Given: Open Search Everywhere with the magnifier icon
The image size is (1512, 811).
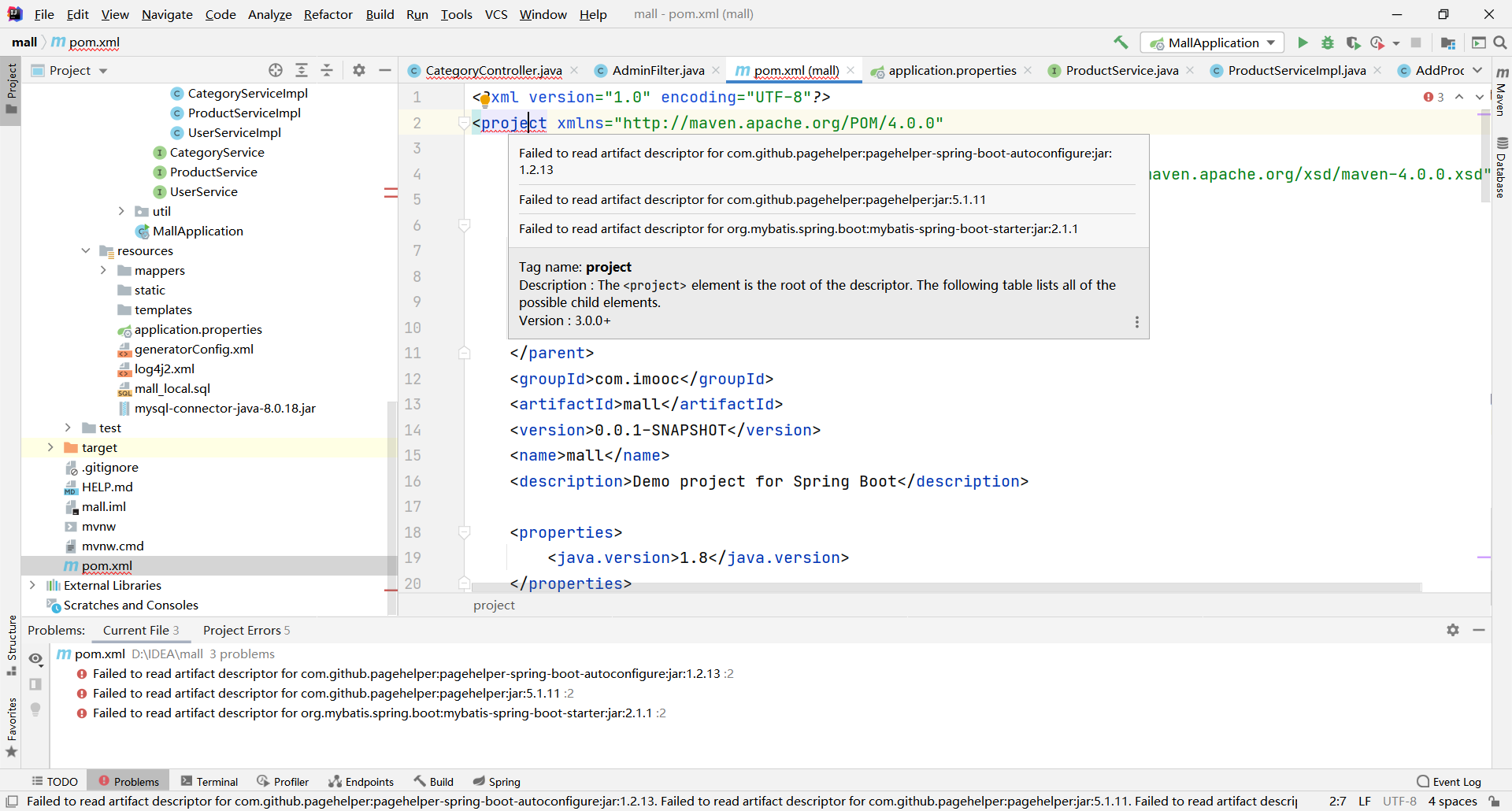Looking at the screenshot, I should coord(1500,43).
